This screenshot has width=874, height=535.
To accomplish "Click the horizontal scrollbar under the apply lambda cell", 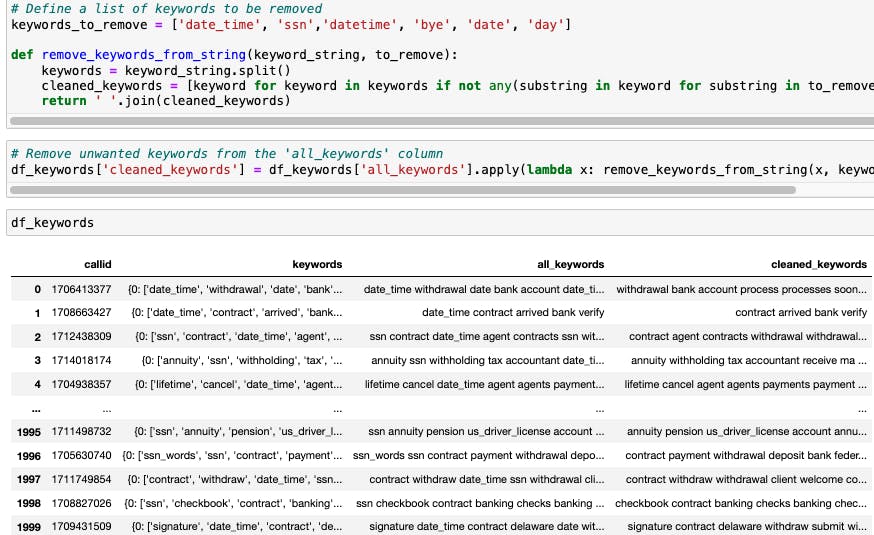I will point(402,190).
